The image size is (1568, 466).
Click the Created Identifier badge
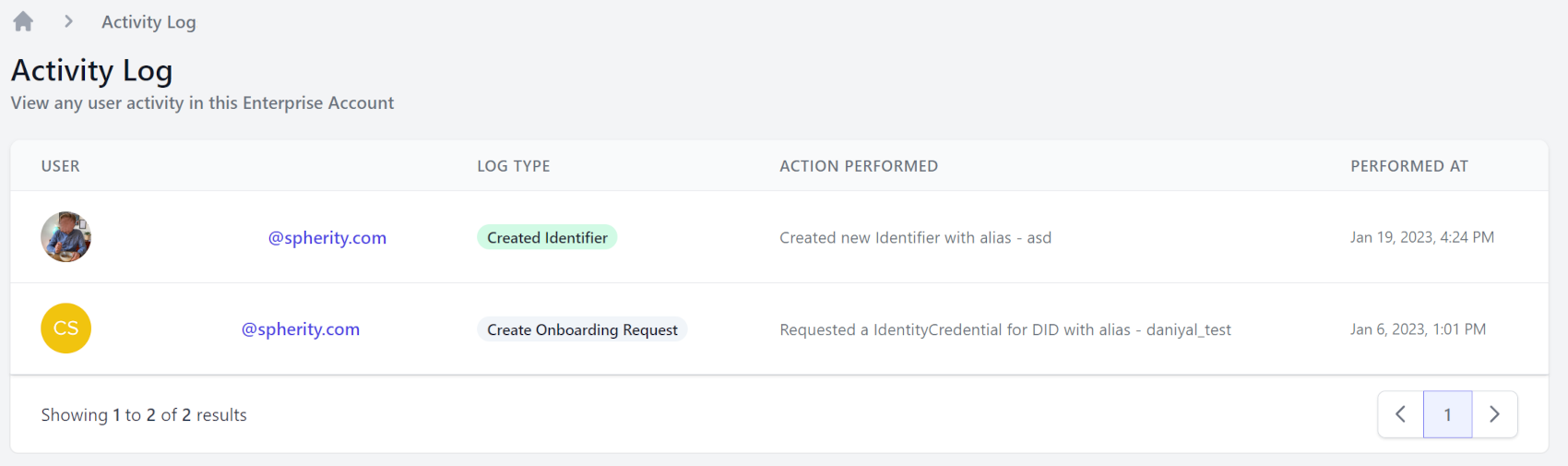547,238
